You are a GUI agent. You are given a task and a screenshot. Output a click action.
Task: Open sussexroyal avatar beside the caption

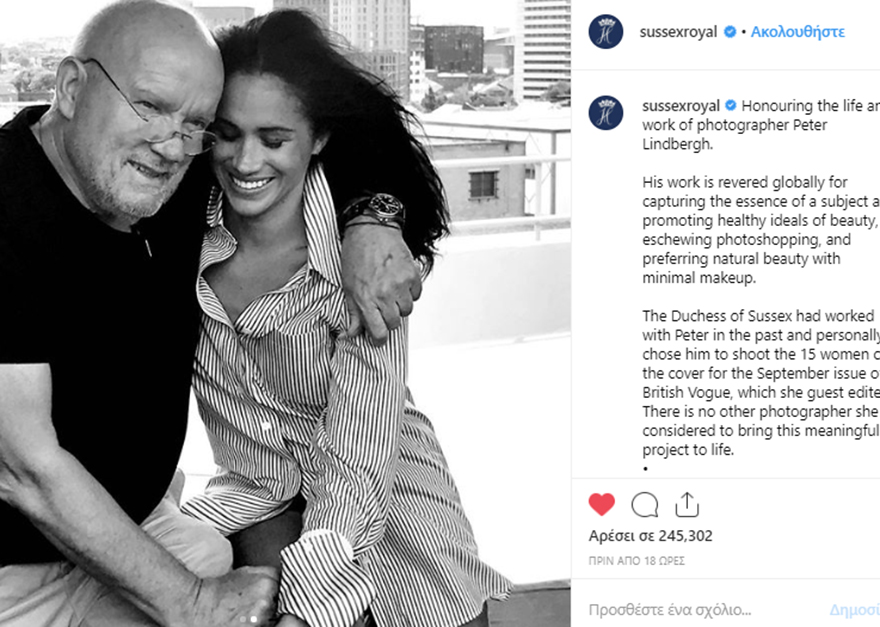pos(606,112)
